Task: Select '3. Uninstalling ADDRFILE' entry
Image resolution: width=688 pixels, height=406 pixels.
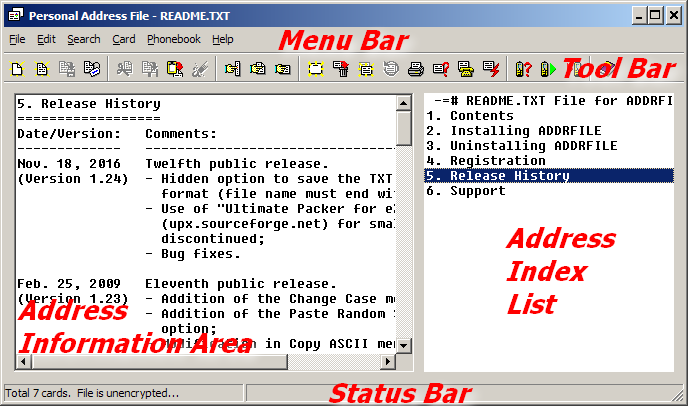Action: coord(549,146)
